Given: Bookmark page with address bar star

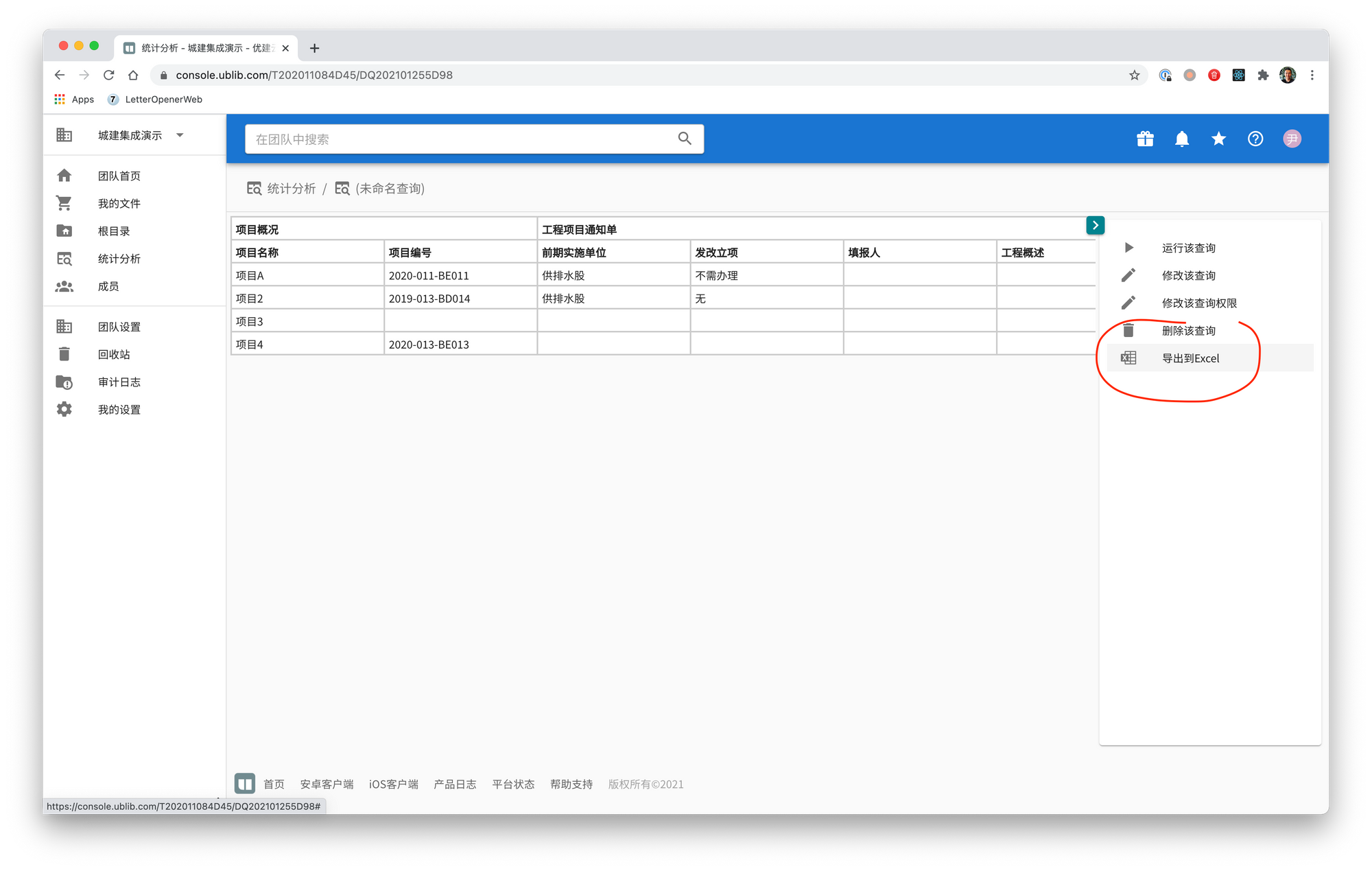Looking at the screenshot, I should (x=1134, y=76).
